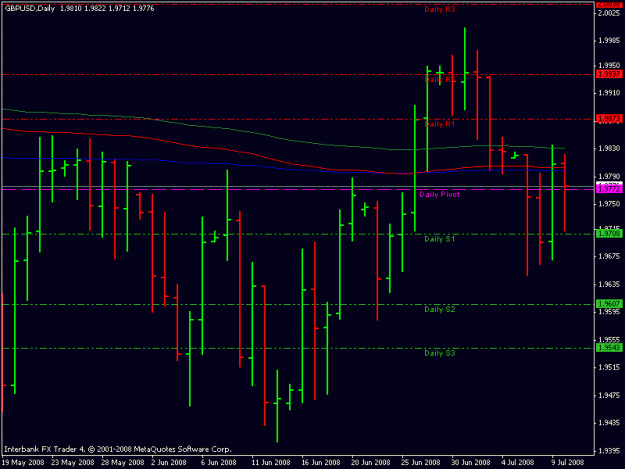Click the 1.9910 price axis value
This screenshot has height=469, width=625.
(609, 93)
